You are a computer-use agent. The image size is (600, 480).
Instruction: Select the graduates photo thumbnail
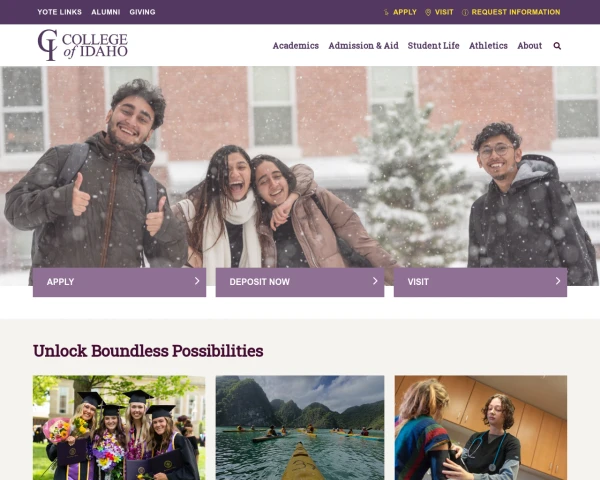(119, 428)
